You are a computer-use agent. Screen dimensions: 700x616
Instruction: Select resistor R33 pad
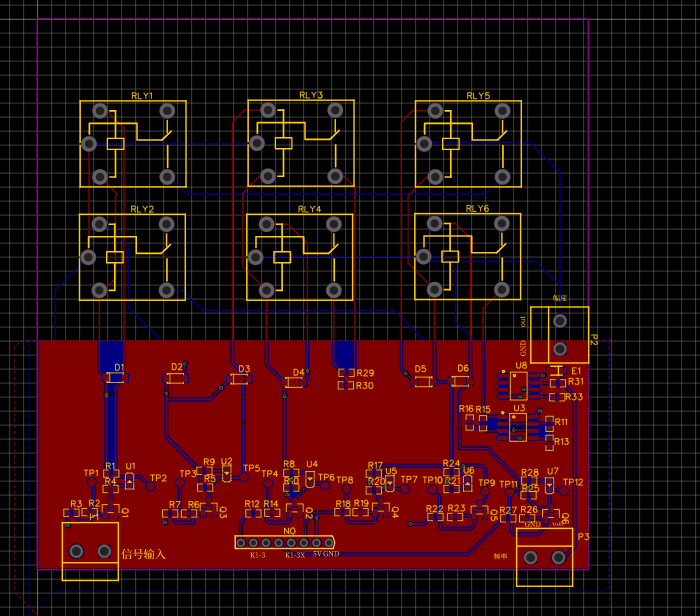click(557, 397)
